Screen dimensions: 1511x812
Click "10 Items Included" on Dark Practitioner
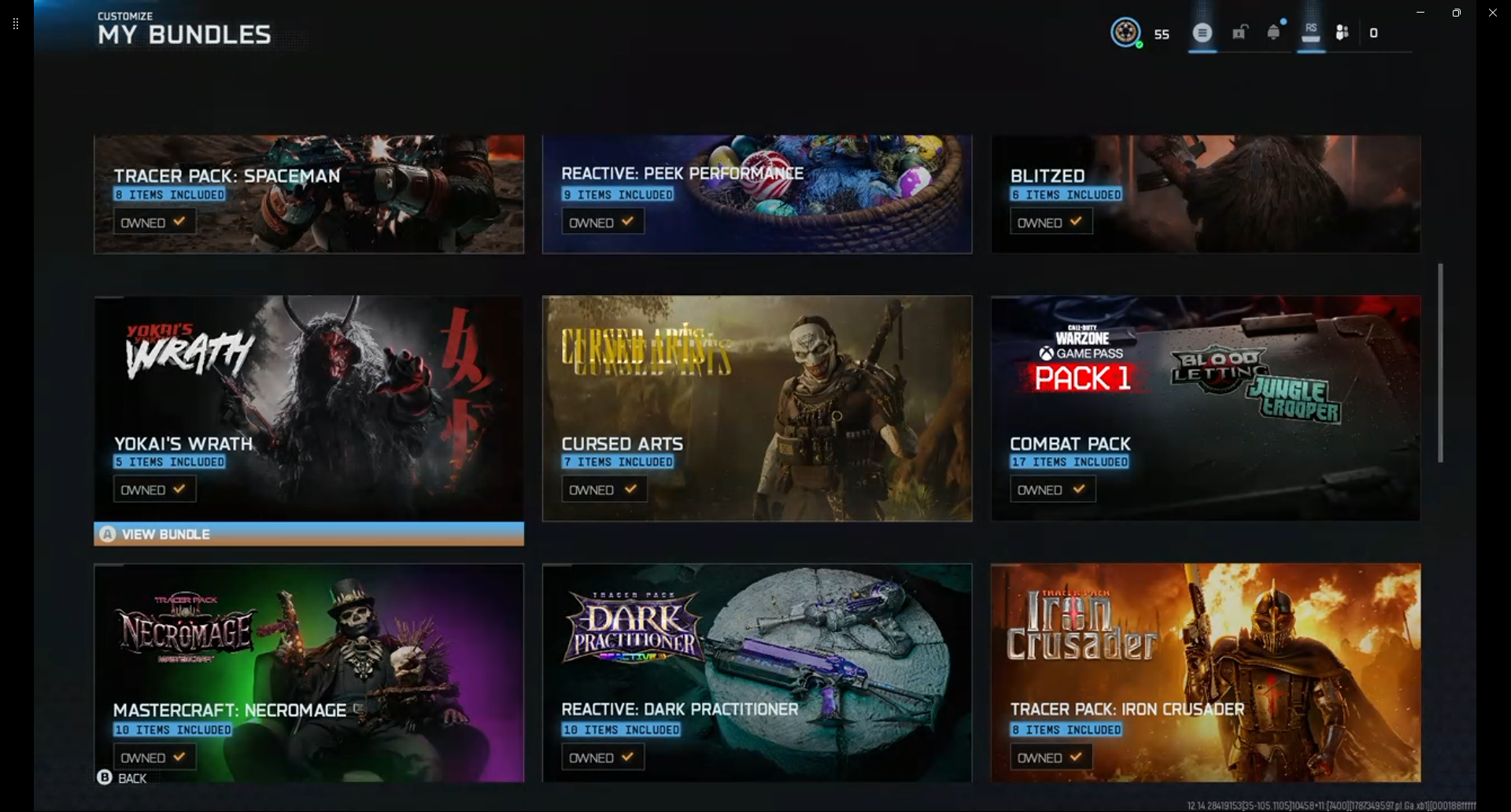click(621, 730)
